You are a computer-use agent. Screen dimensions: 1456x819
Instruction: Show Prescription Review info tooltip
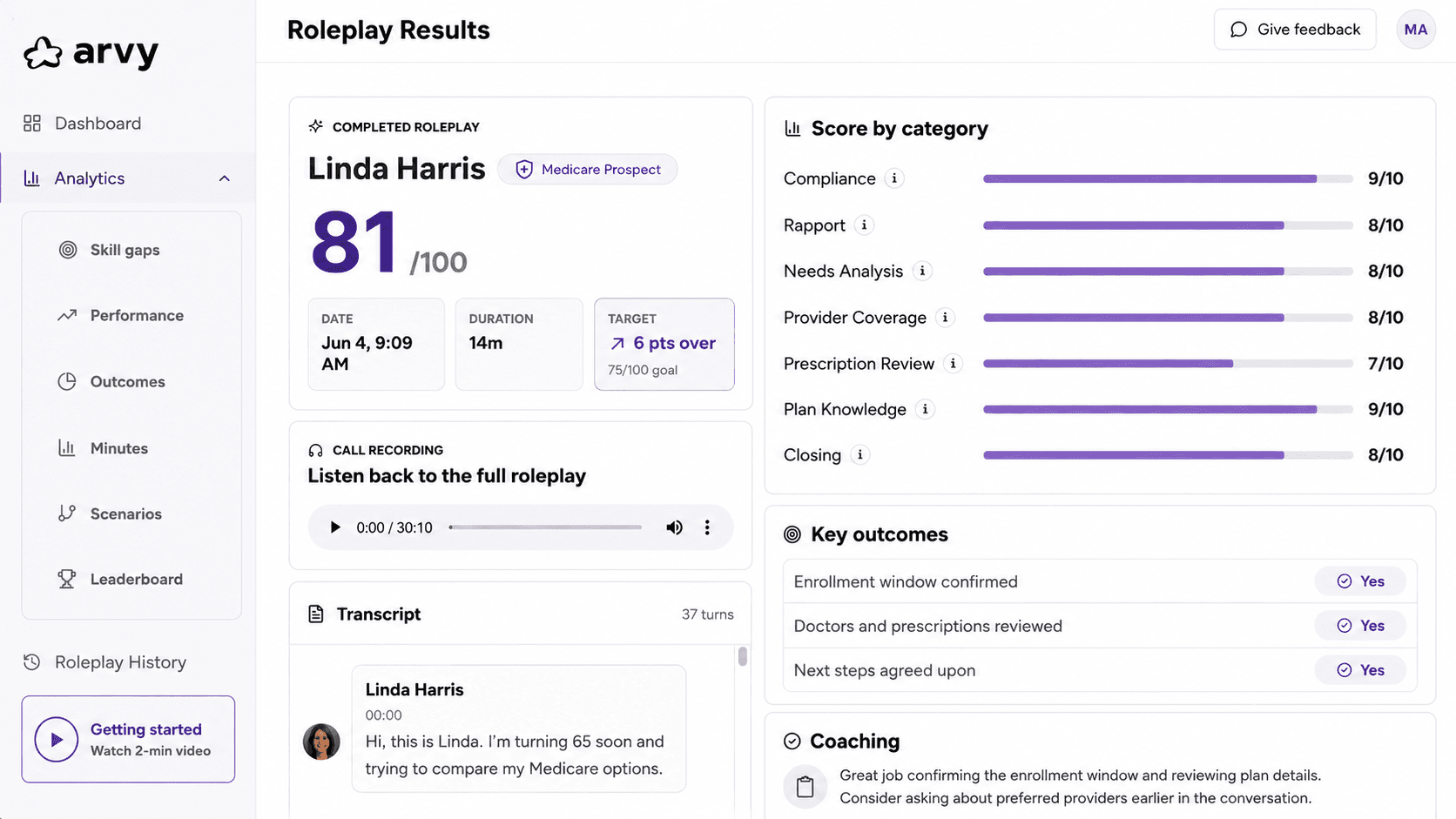[x=954, y=364]
